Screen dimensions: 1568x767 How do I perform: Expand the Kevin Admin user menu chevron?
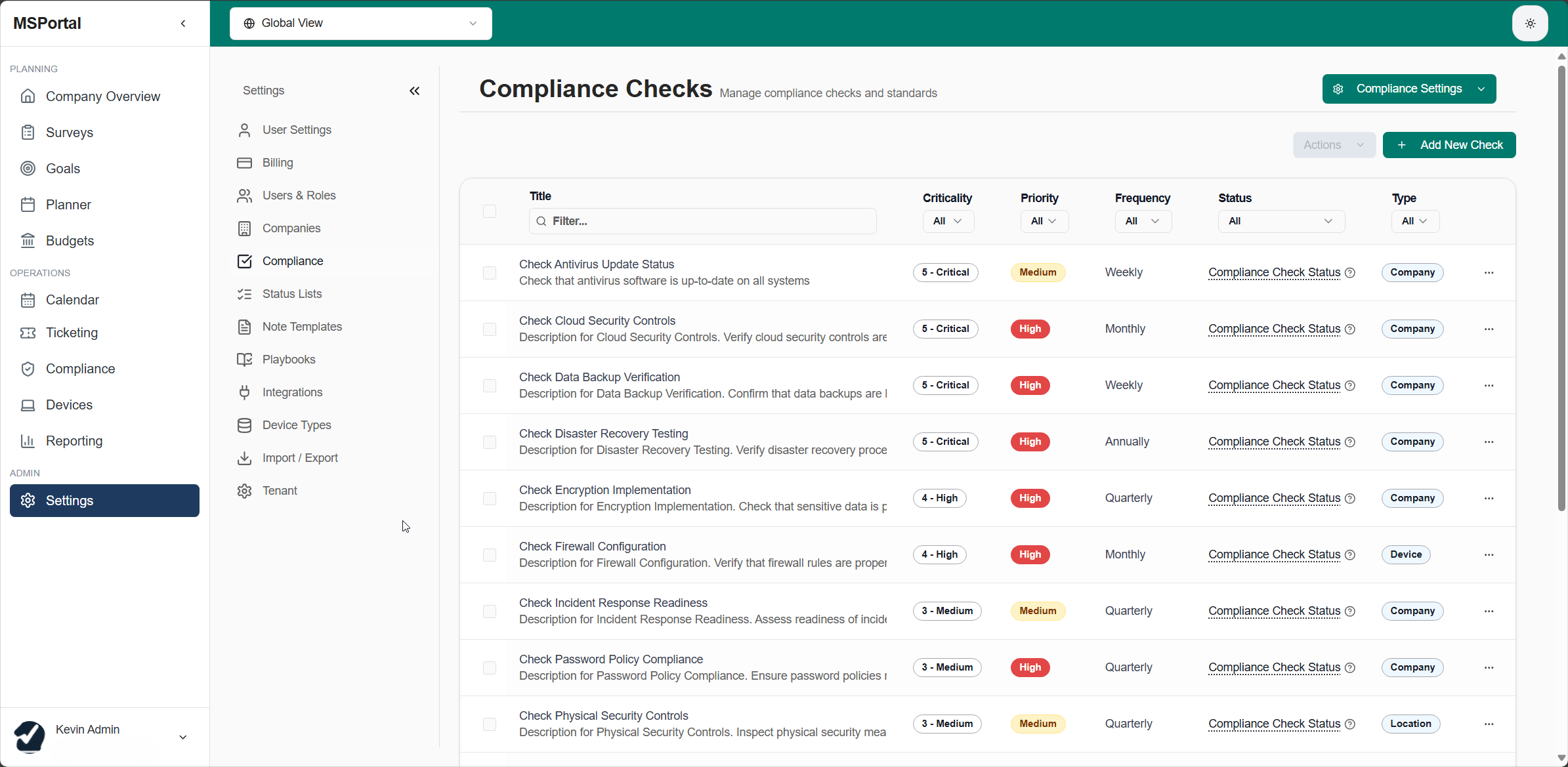pyautogui.click(x=183, y=737)
